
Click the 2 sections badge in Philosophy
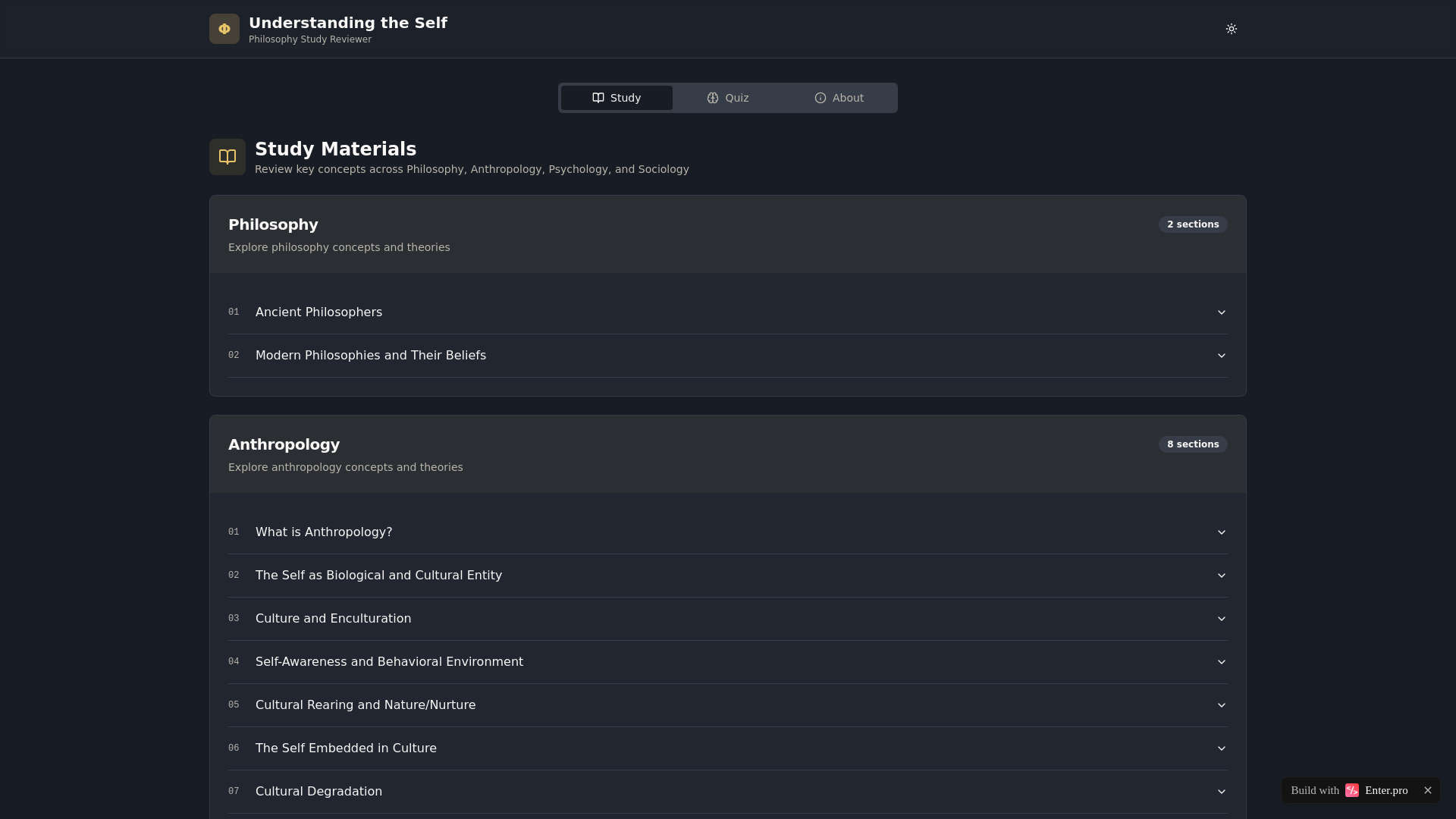[1192, 224]
